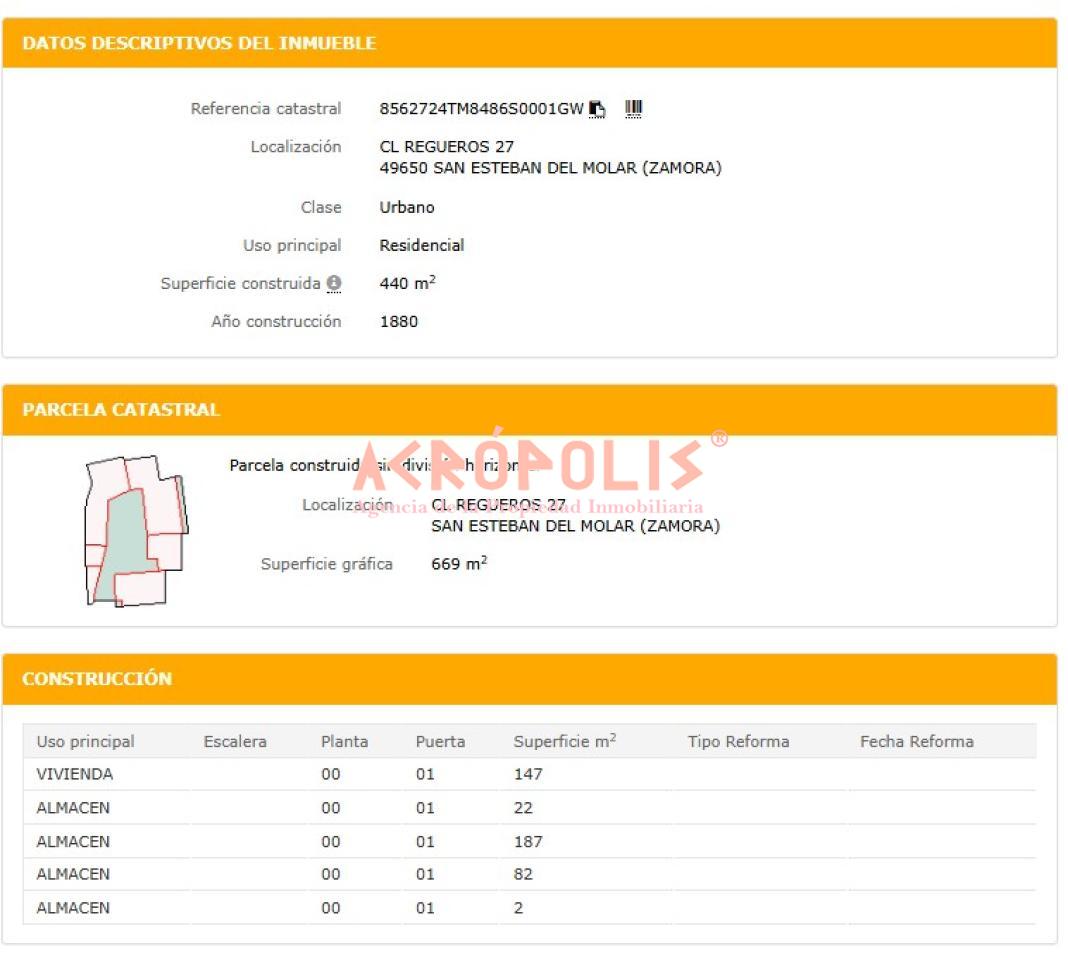The width and height of the screenshot is (1068, 960).
Task: Open the cadastral parcel map thumbnail
Action: [135, 530]
